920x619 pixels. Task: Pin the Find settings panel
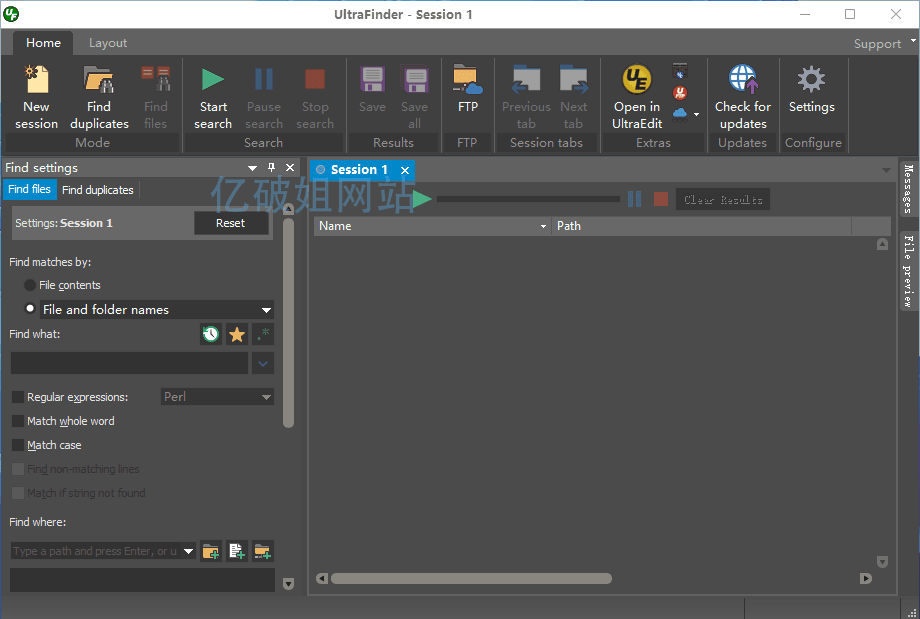tap(271, 168)
